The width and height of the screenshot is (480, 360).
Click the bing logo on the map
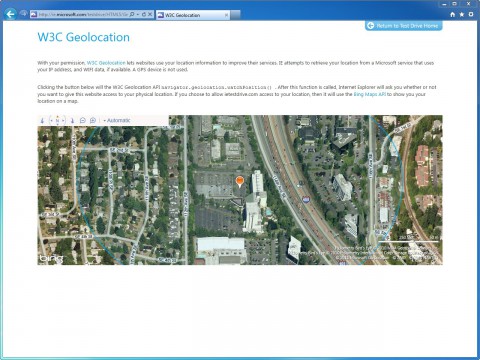pos(51,258)
